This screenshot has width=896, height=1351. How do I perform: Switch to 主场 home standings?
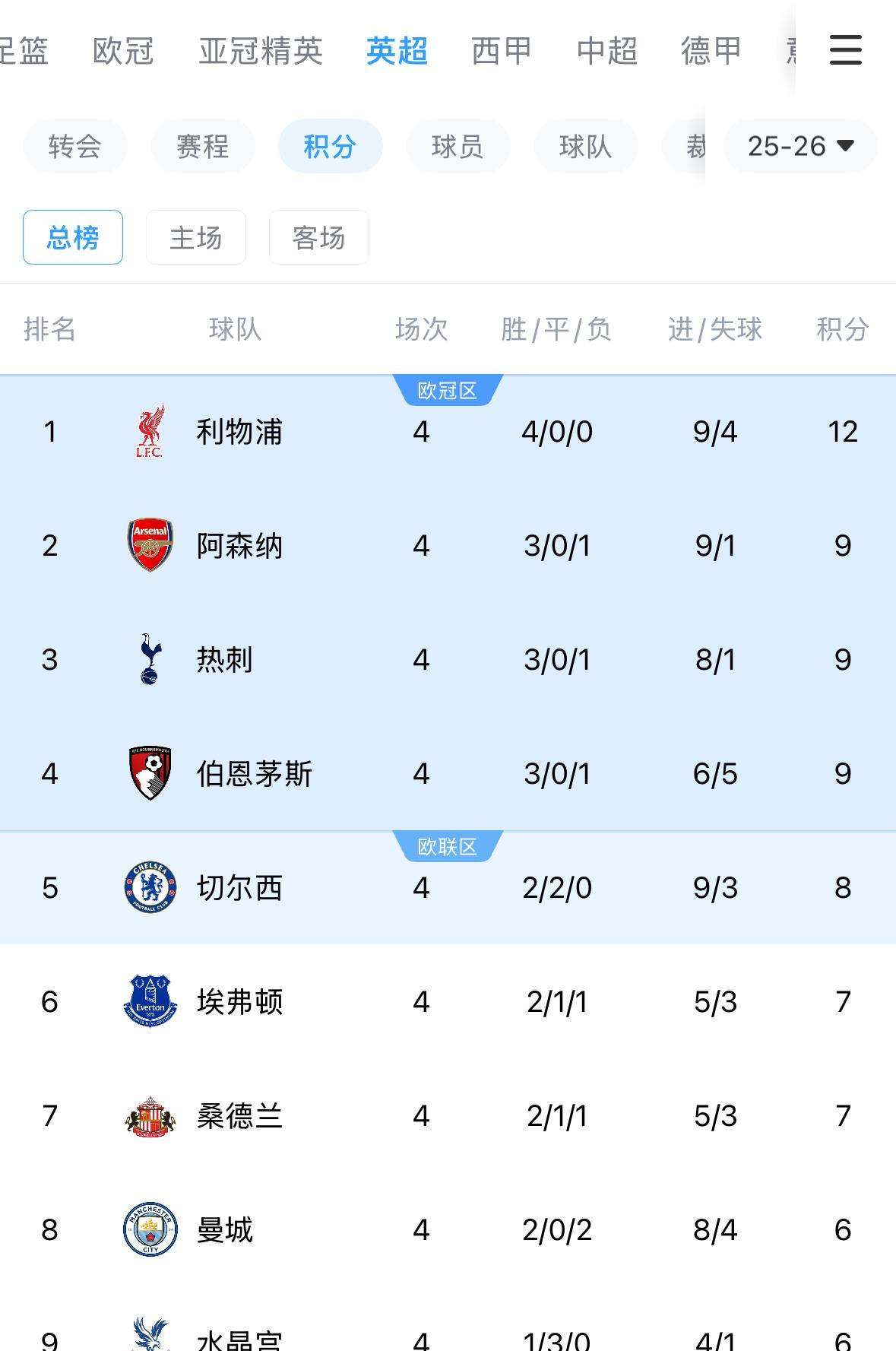196,237
